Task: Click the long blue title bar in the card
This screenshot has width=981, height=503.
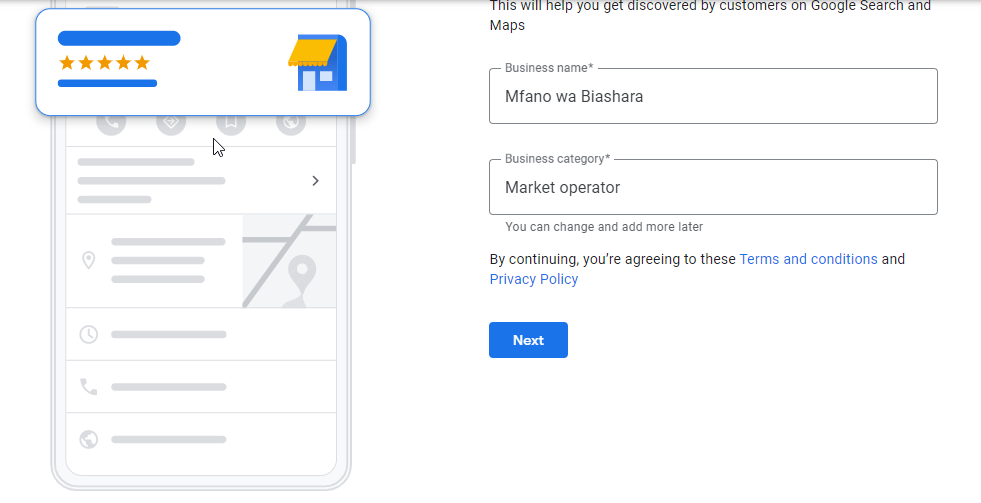Action: pyautogui.click(x=119, y=39)
